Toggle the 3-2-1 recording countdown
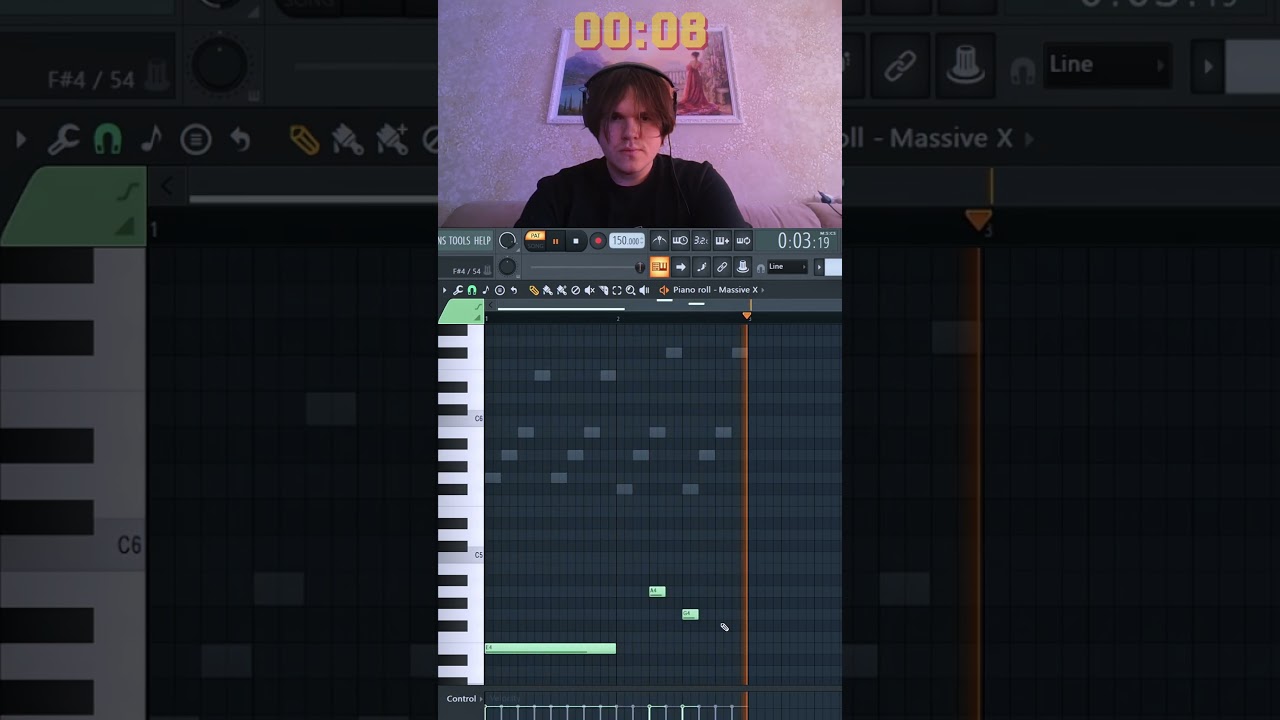 (x=701, y=240)
